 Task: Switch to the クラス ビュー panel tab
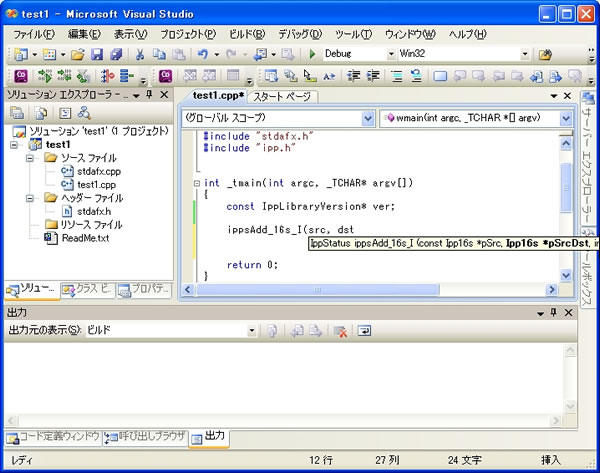(x=87, y=290)
